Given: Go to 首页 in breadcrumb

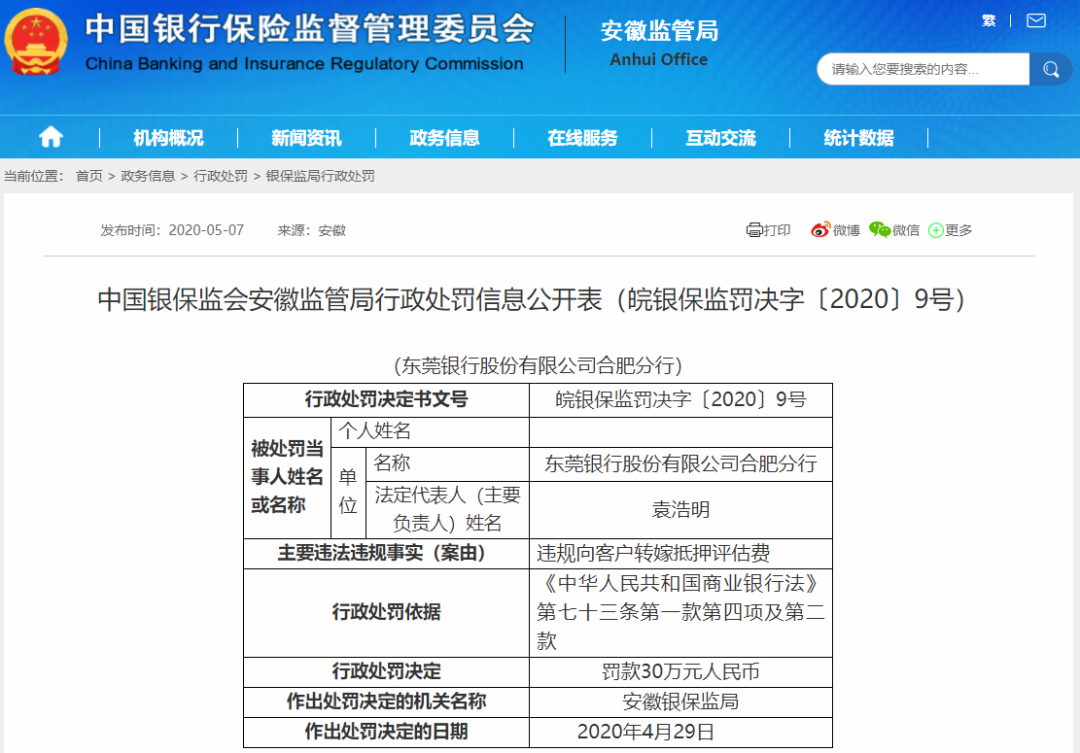Looking at the screenshot, I should click(89, 176).
